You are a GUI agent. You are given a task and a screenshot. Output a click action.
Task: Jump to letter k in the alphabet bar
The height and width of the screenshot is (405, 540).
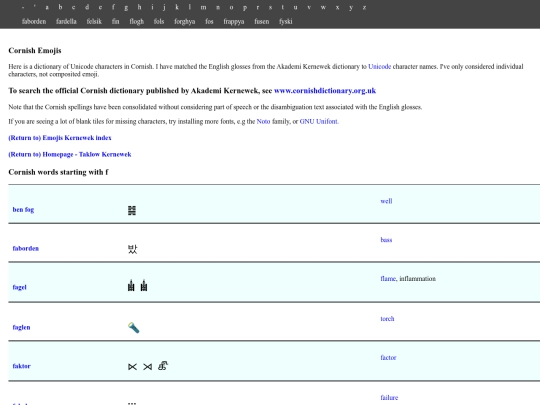pyautogui.click(x=177, y=7)
